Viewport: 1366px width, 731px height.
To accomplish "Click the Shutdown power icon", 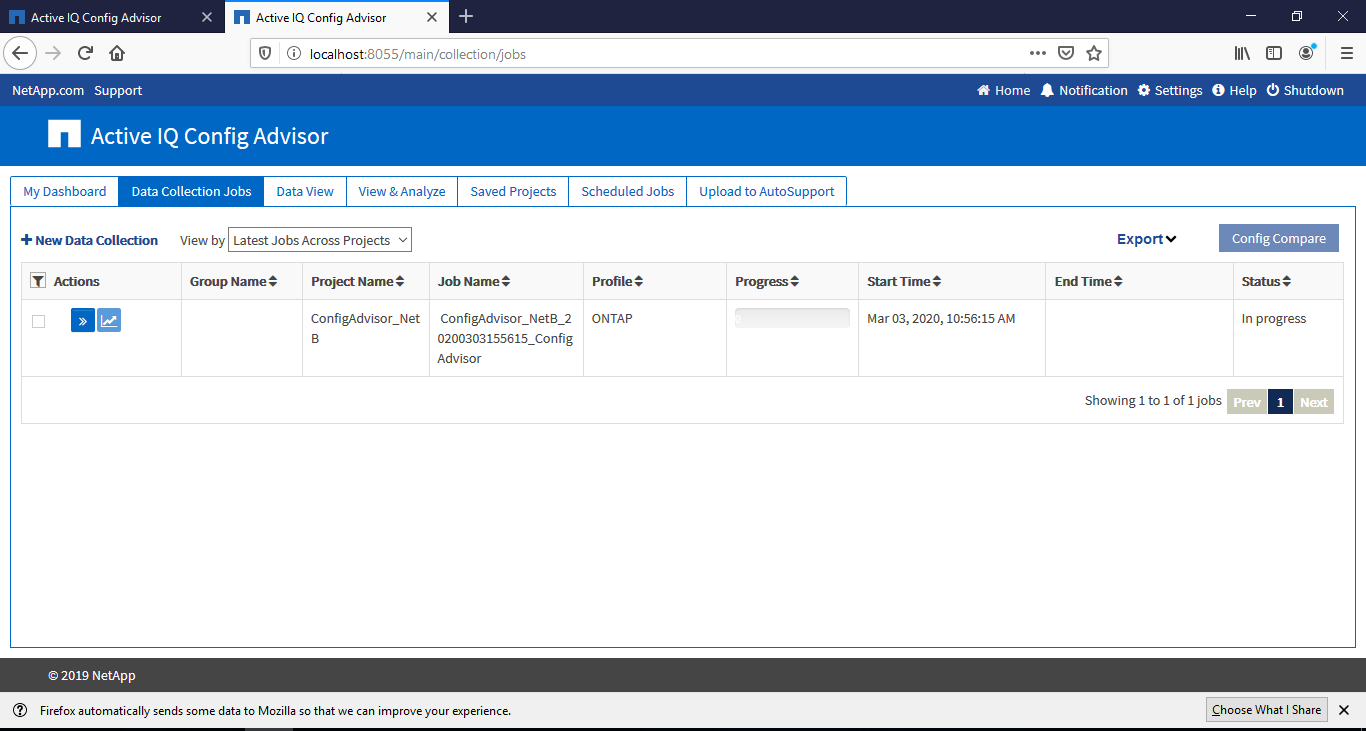I will click(x=1273, y=90).
